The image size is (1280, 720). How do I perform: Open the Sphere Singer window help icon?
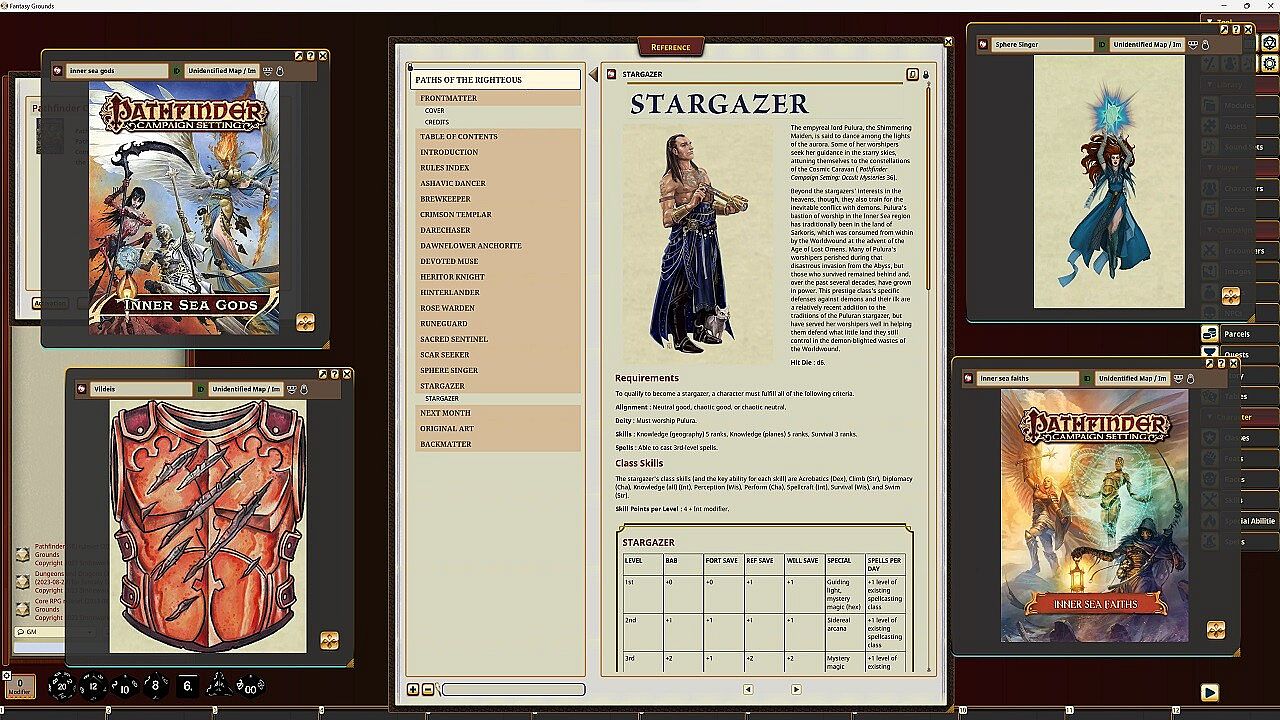point(1235,30)
